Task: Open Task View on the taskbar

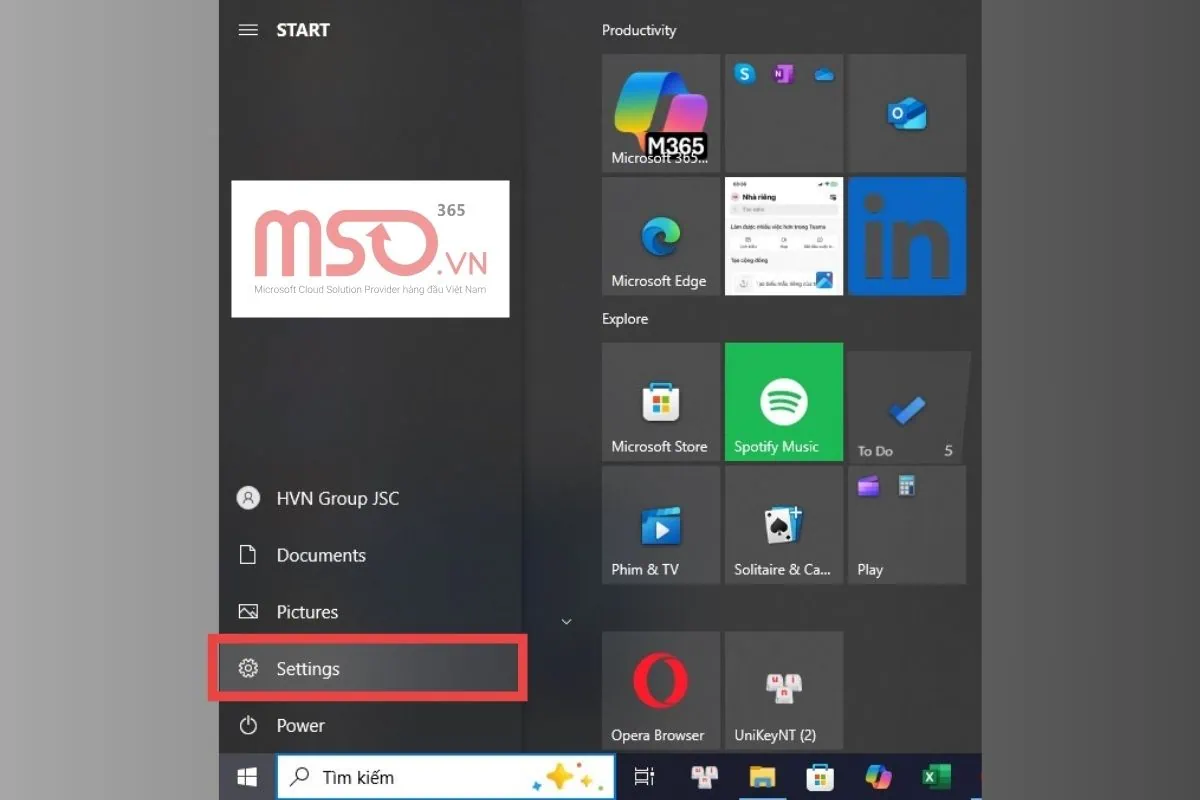Action: pyautogui.click(x=644, y=776)
